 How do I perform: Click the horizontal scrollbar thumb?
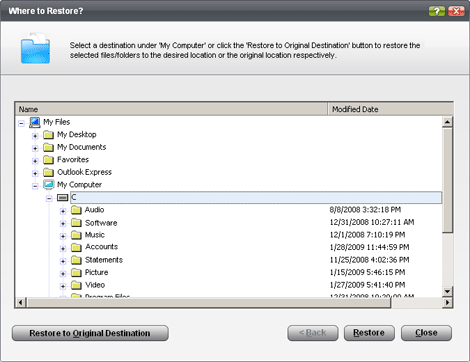[x=209, y=303]
